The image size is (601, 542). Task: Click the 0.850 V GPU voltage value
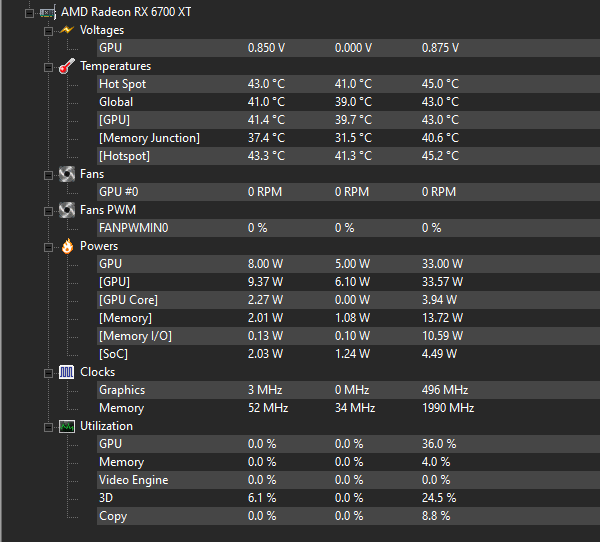click(266, 48)
